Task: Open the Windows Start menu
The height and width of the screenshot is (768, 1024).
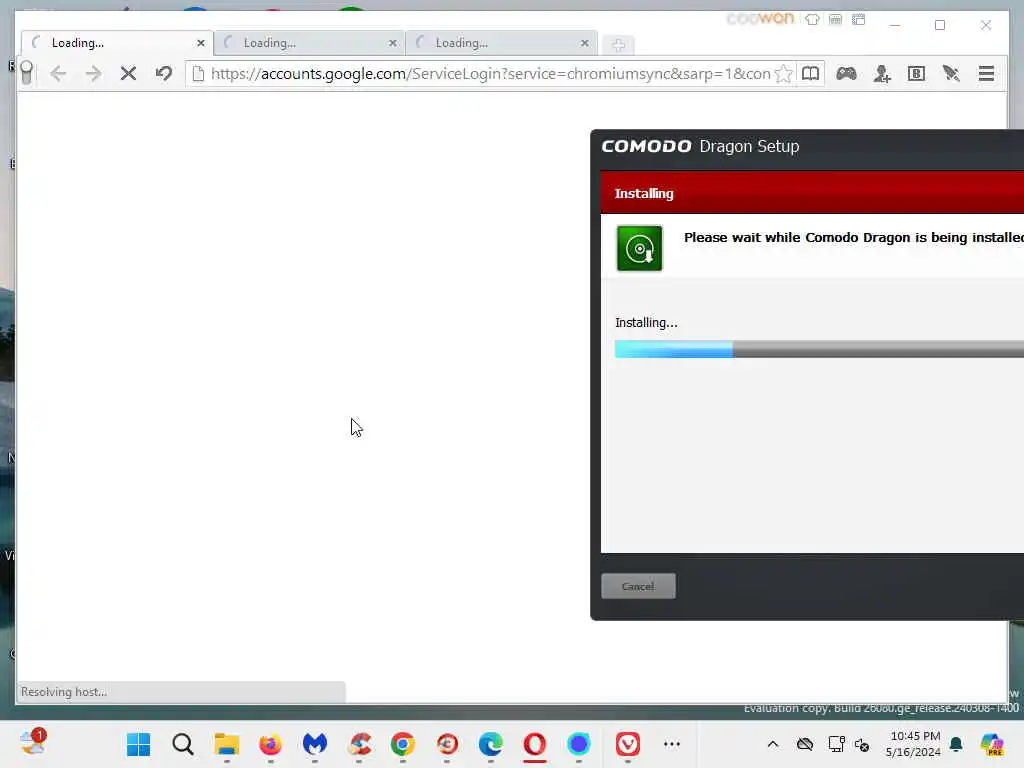Action: coord(138,744)
